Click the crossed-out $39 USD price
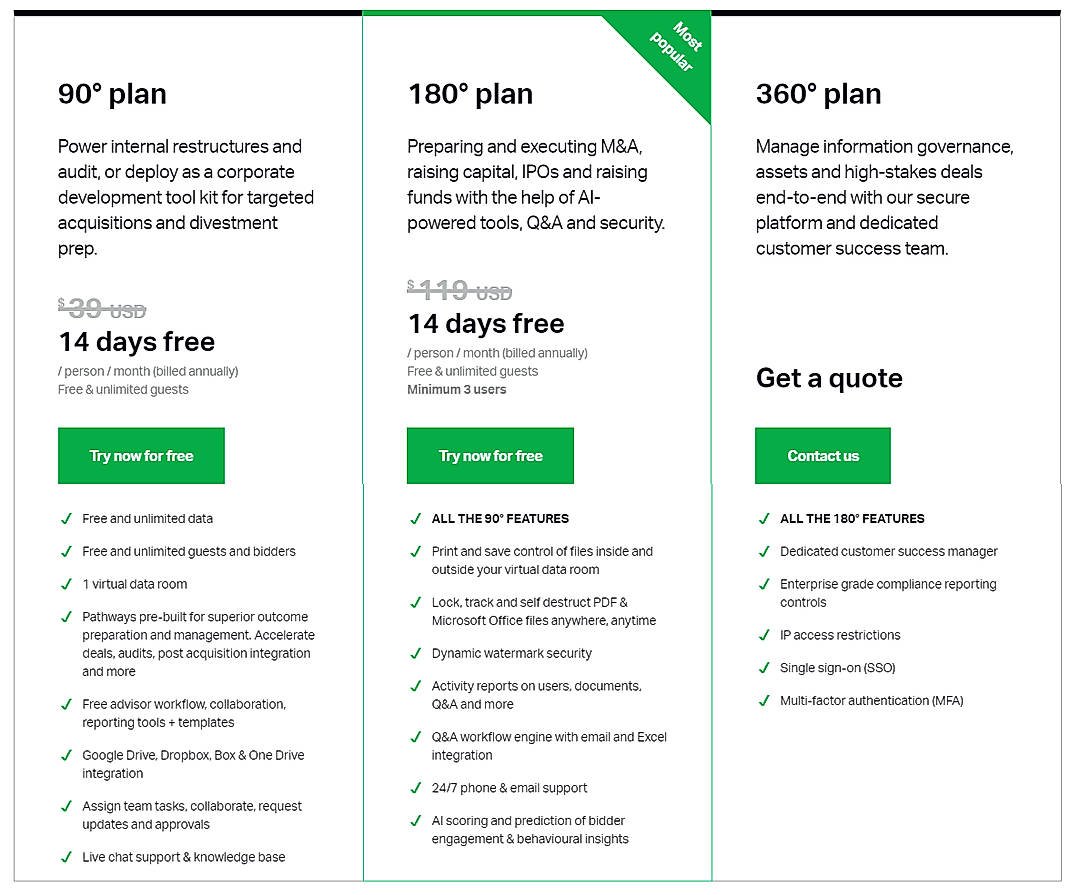Screen dimensions: 1070x895 pyautogui.click(x=99, y=309)
